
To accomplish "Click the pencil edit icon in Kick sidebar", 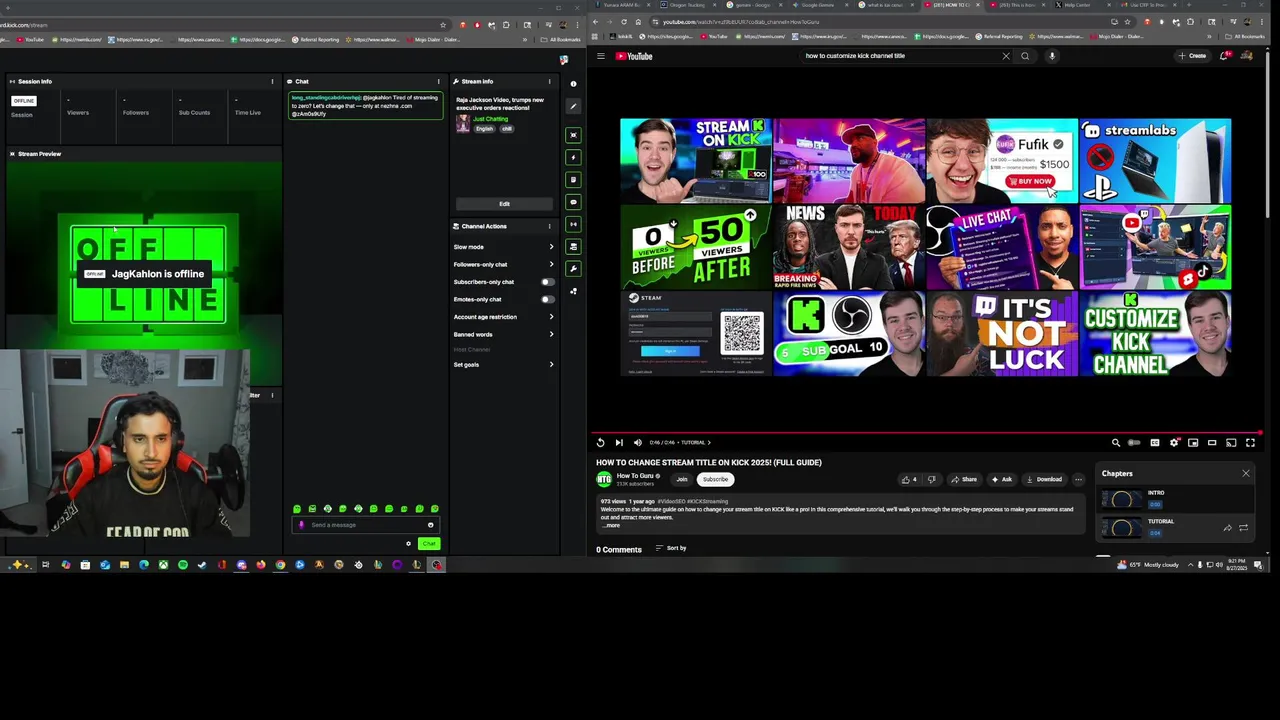I will (x=573, y=106).
